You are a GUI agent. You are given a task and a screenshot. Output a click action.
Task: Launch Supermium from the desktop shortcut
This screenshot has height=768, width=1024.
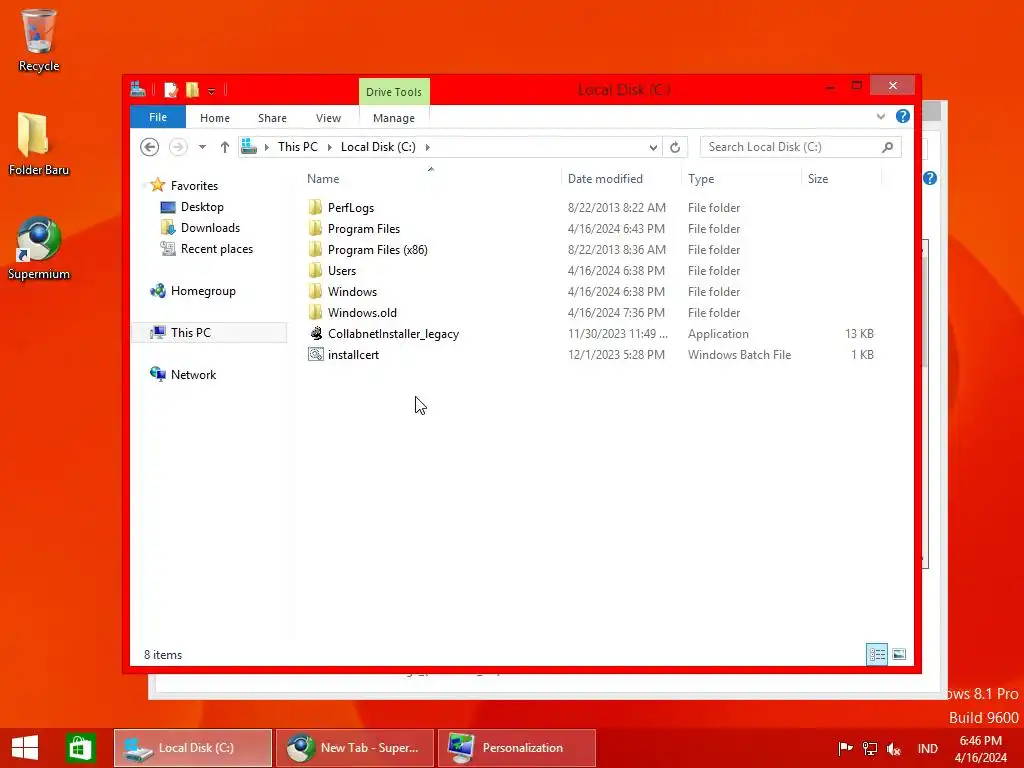(x=39, y=249)
